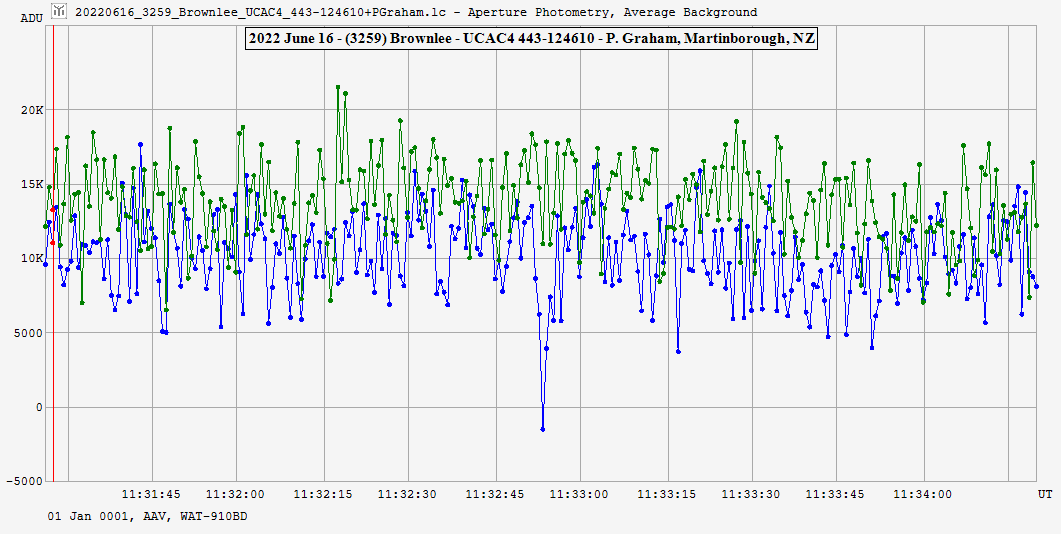
Task: Click the 11:31:45 time label
Action: tap(152, 495)
